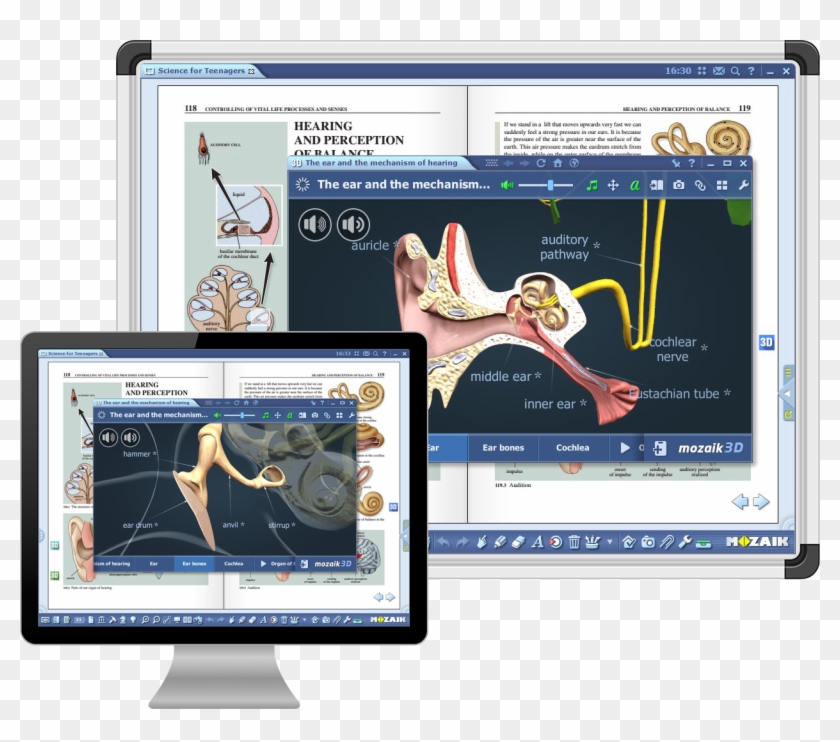Select the camera snapshot icon in 3D viewer
This screenshot has width=840, height=742.
tap(679, 185)
